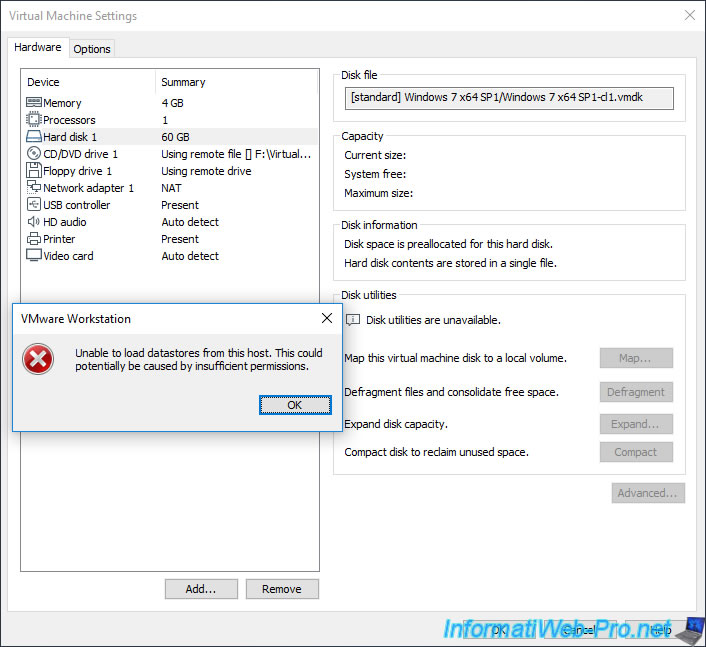Click the Disk utilities info icon
The height and width of the screenshot is (647, 706).
click(353, 320)
